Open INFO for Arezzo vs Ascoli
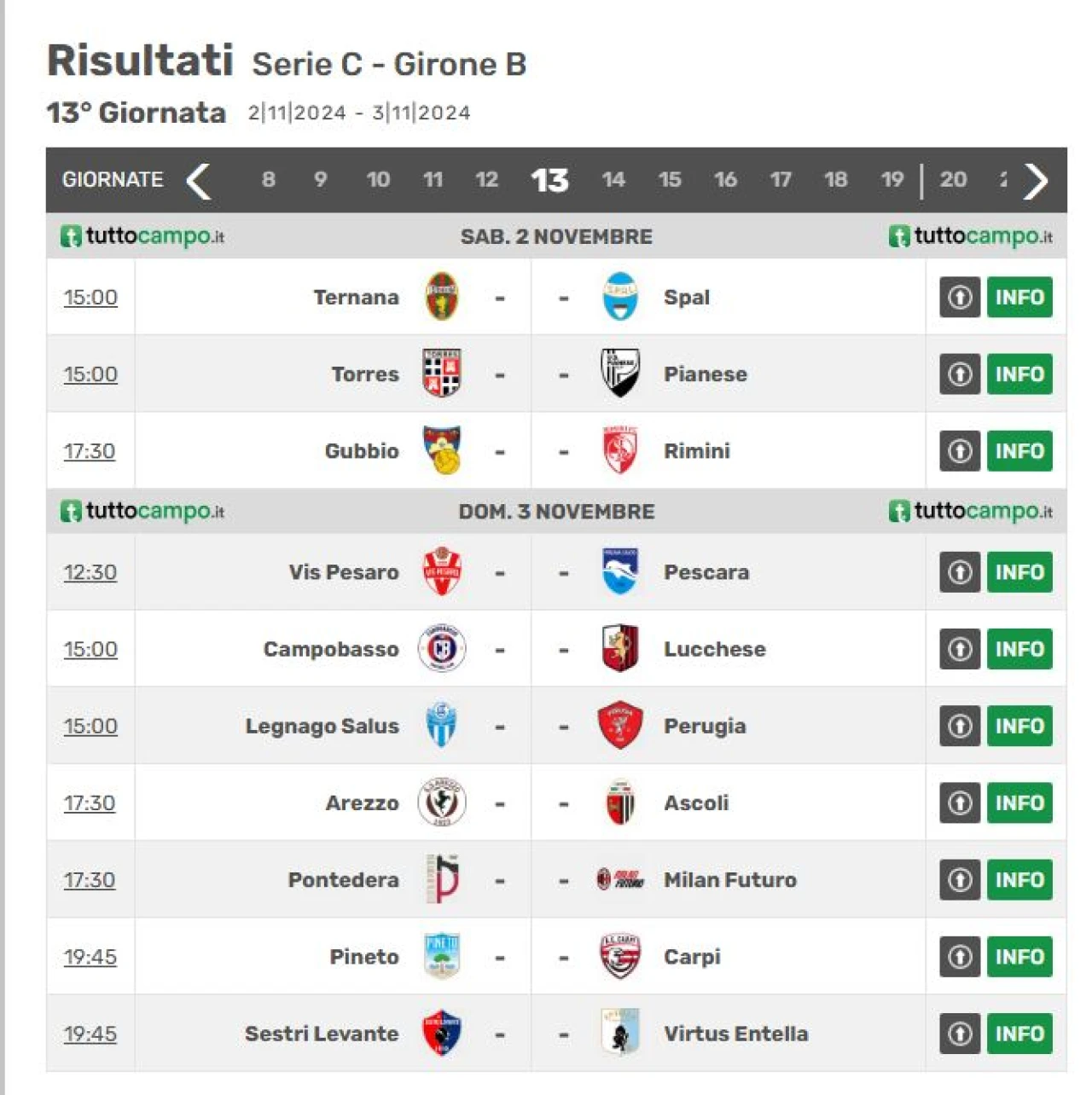The image size is (1092, 1095). [x=1019, y=802]
